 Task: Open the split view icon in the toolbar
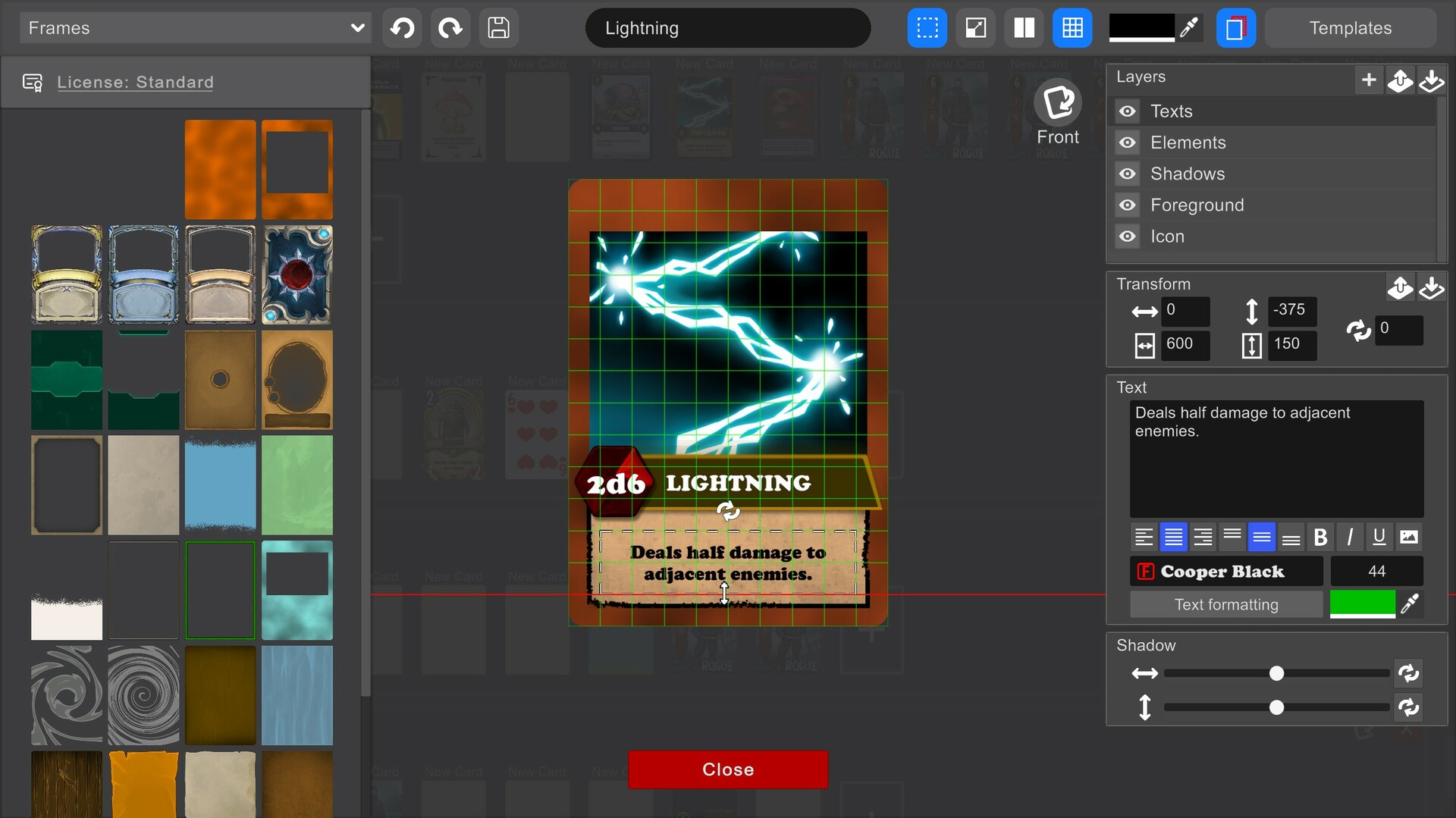click(x=1024, y=27)
